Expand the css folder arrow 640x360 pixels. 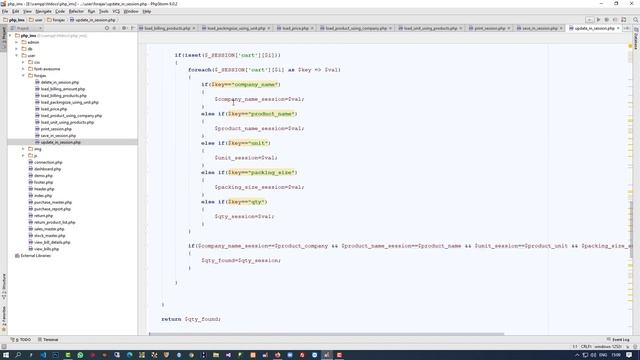pos(24,62)
